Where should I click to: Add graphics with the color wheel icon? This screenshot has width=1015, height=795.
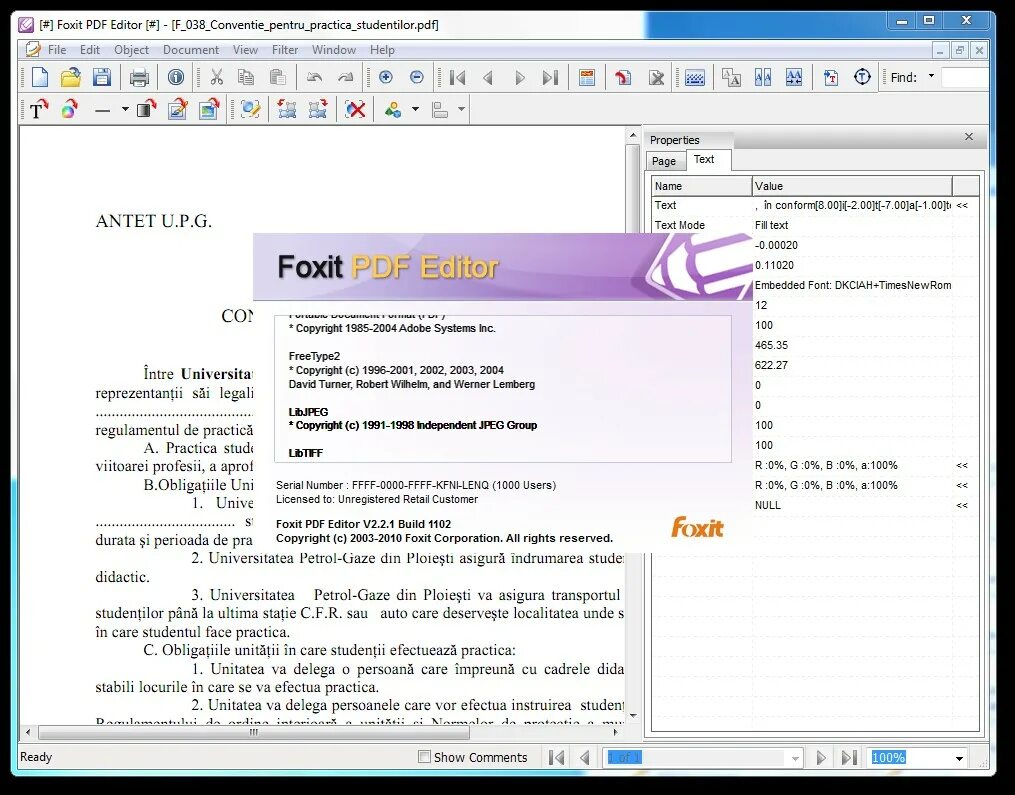click(70, 109)
